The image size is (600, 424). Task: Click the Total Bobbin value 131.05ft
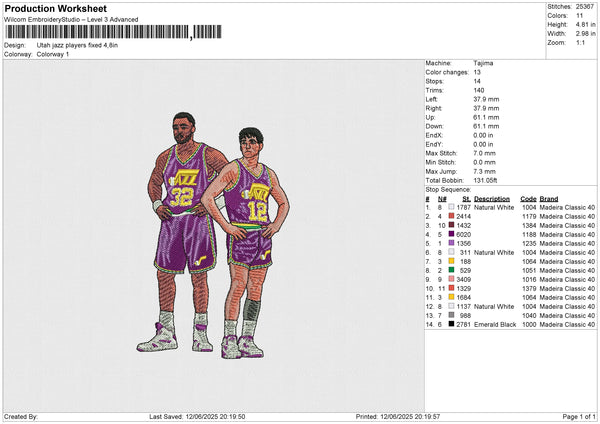(485, 180)
